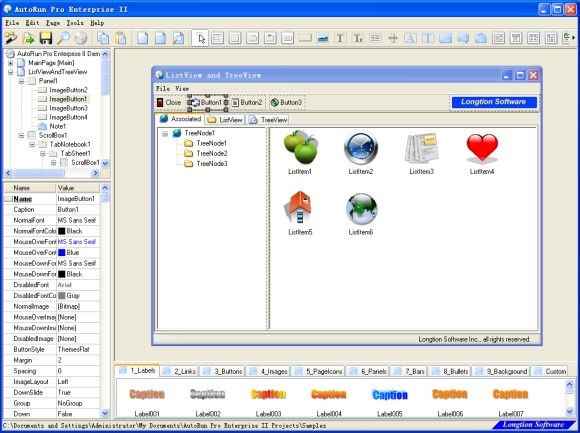Open the Custom gallery tab
The image size is (580, 433).
point(550,371)
